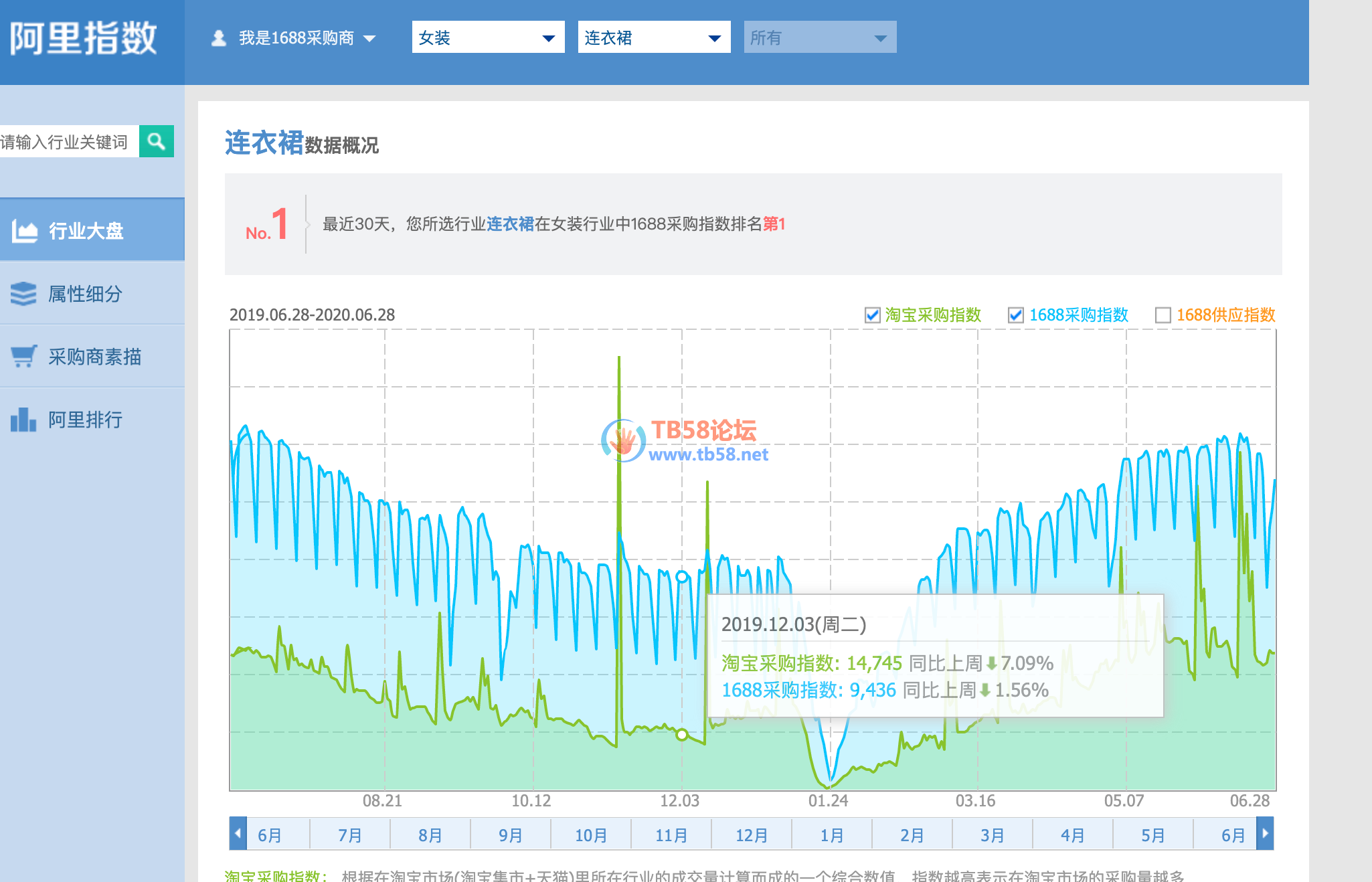
Task: Click the 12.03 axis label
Action: pos(680,801)
